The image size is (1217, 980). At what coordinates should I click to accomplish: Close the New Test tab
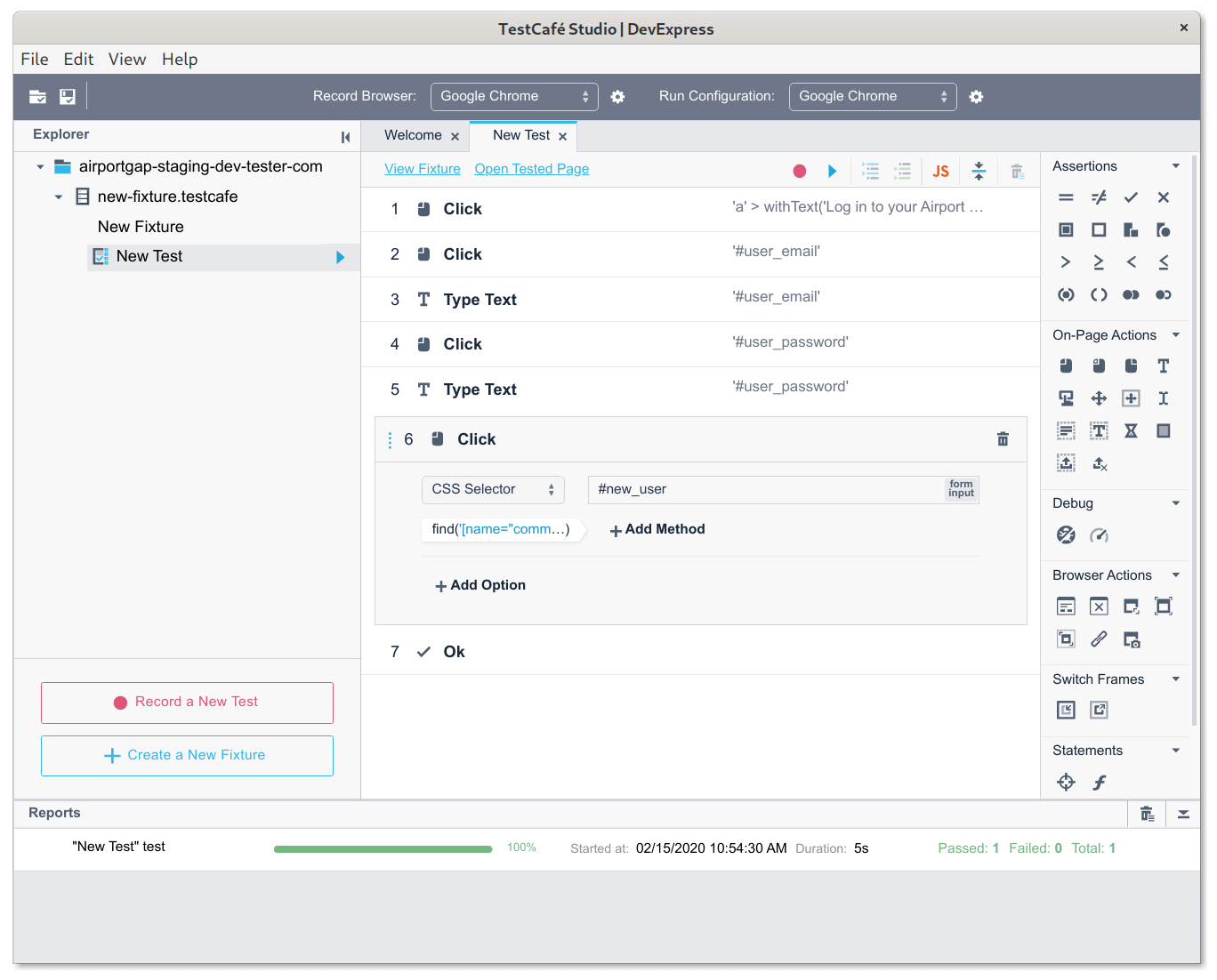point(562,136)
